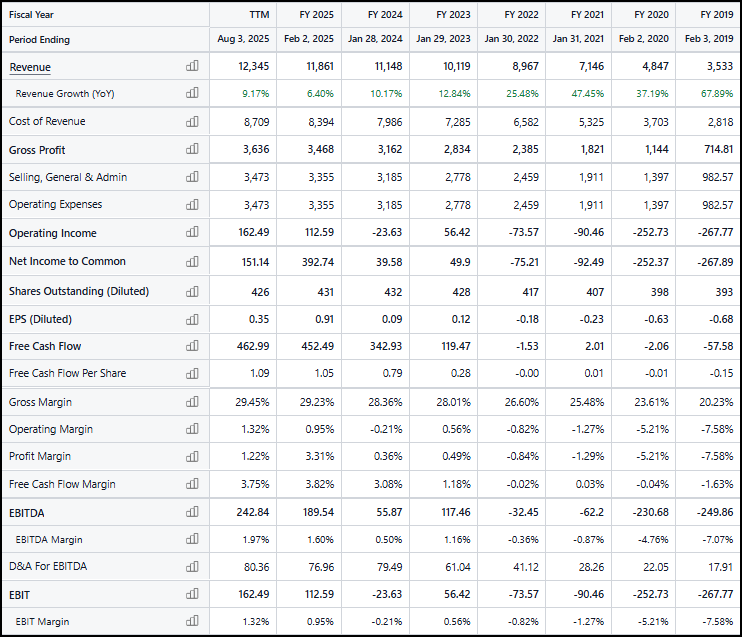View chart for Operating Margin row
The image size is (742, 637).
192,429
